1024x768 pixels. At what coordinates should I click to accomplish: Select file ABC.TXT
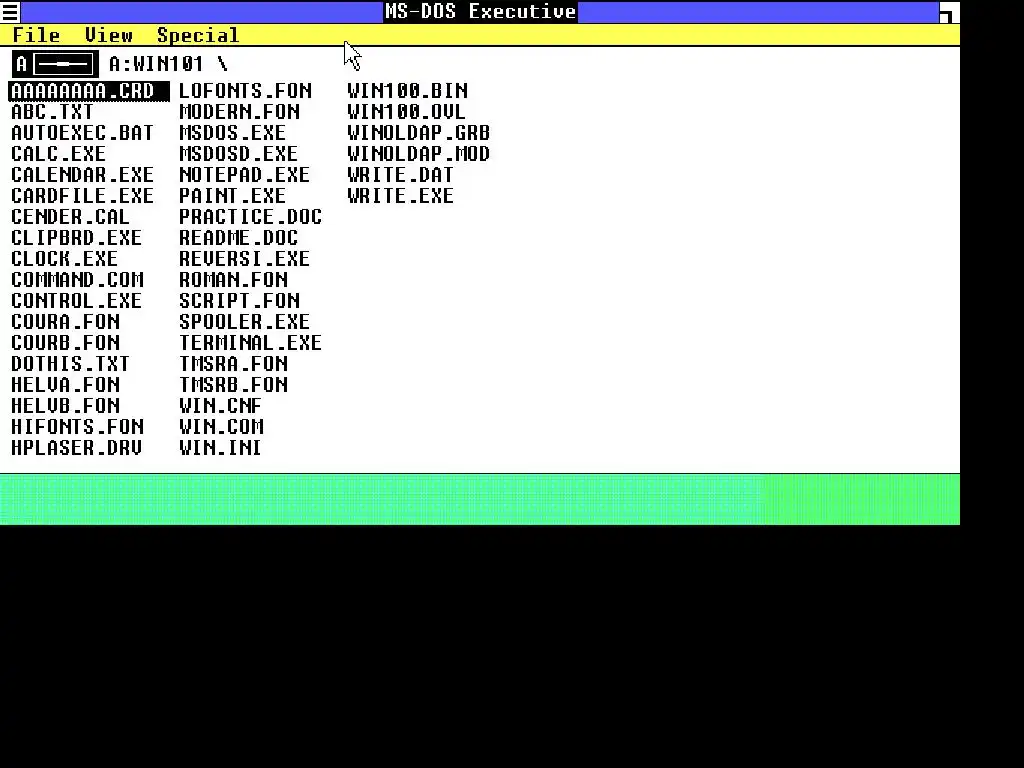[x=52, y=112]
